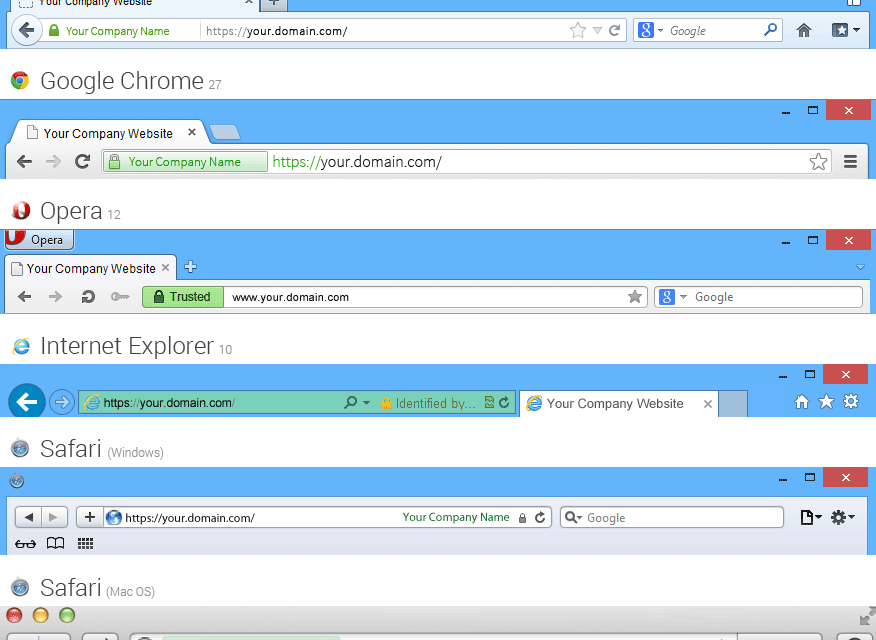Open Safari reading list glasses icon
The width and height of the screenshot is (876, 640).
coord(25,543)
